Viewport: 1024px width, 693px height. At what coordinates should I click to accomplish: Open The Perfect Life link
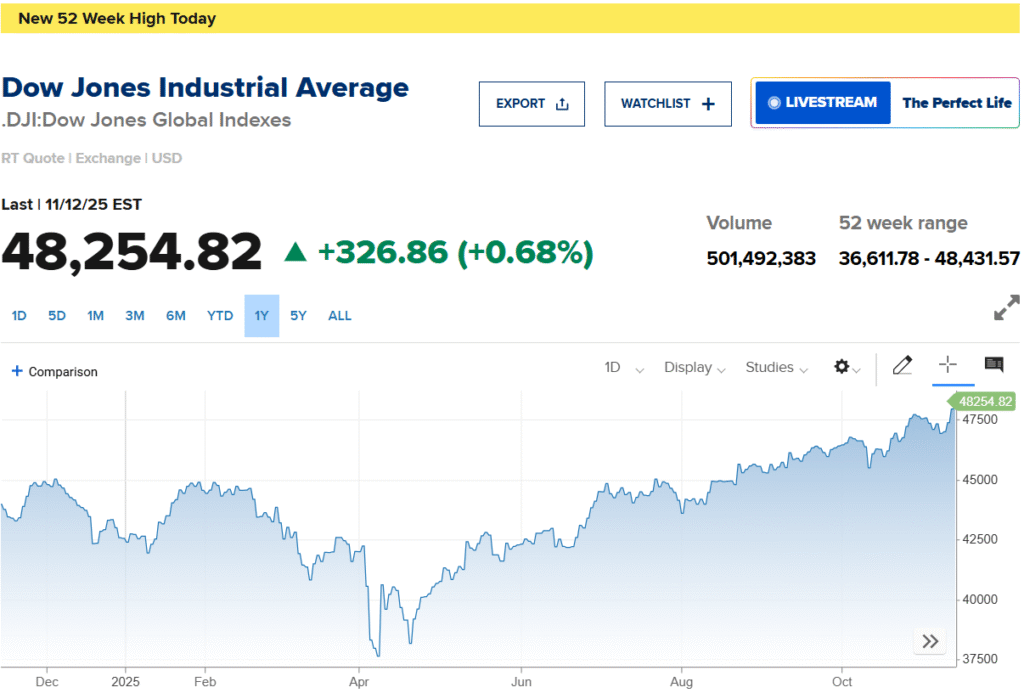(956, 103)
